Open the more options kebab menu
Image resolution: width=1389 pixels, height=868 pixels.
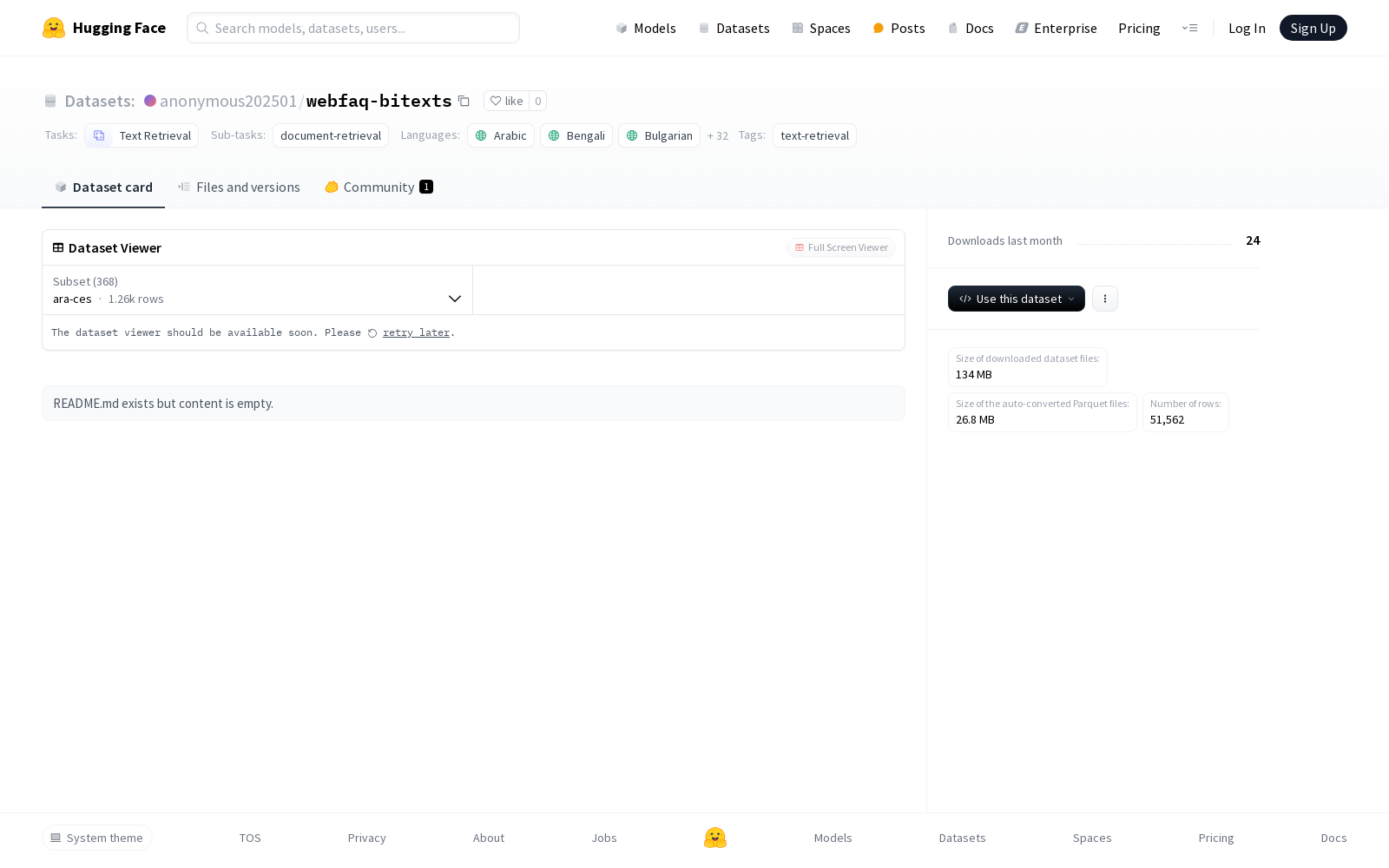coord(1105,299)
